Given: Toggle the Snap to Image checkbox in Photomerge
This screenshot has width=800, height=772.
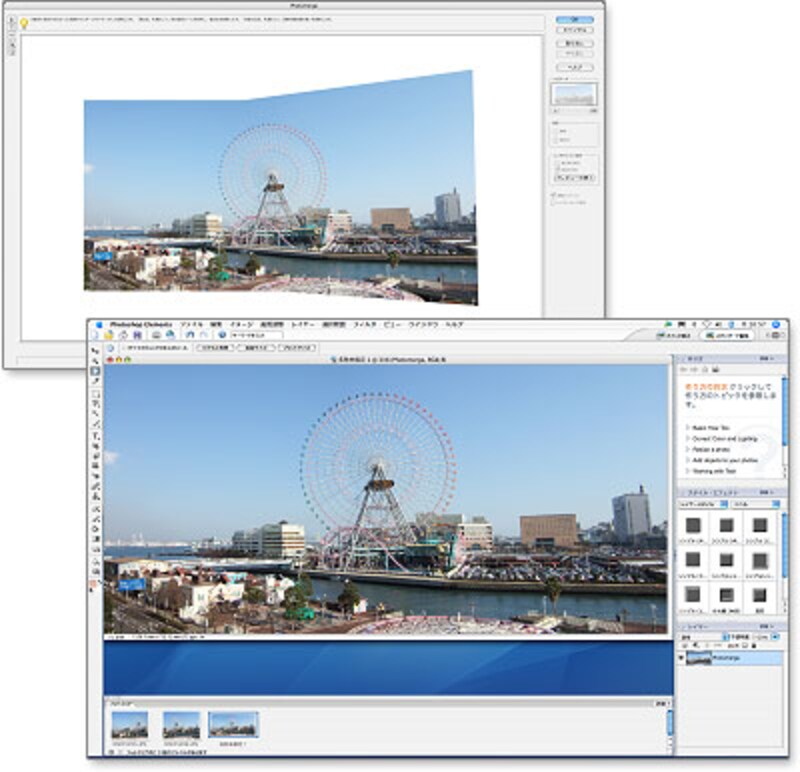Looking at the screenshot, I should tap(553, 194).
